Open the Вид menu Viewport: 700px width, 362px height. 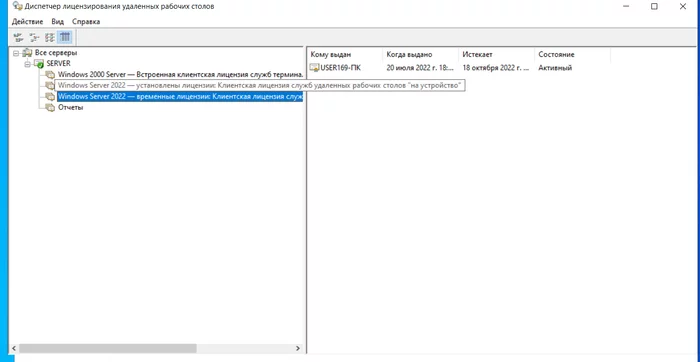(58, 21)
